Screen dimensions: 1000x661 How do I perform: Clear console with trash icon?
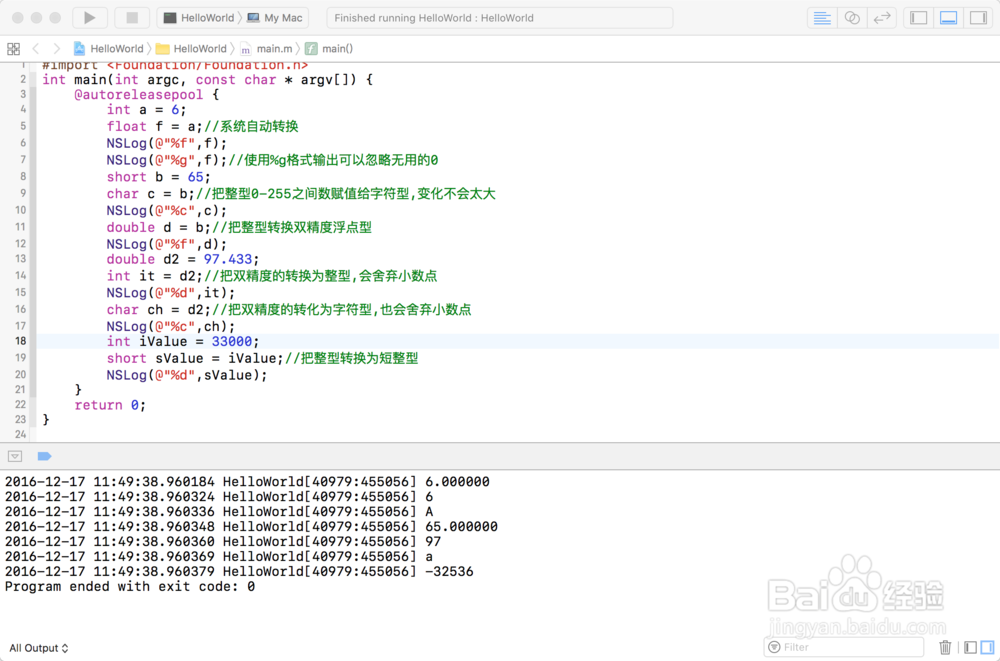click(x=945, y=648)
